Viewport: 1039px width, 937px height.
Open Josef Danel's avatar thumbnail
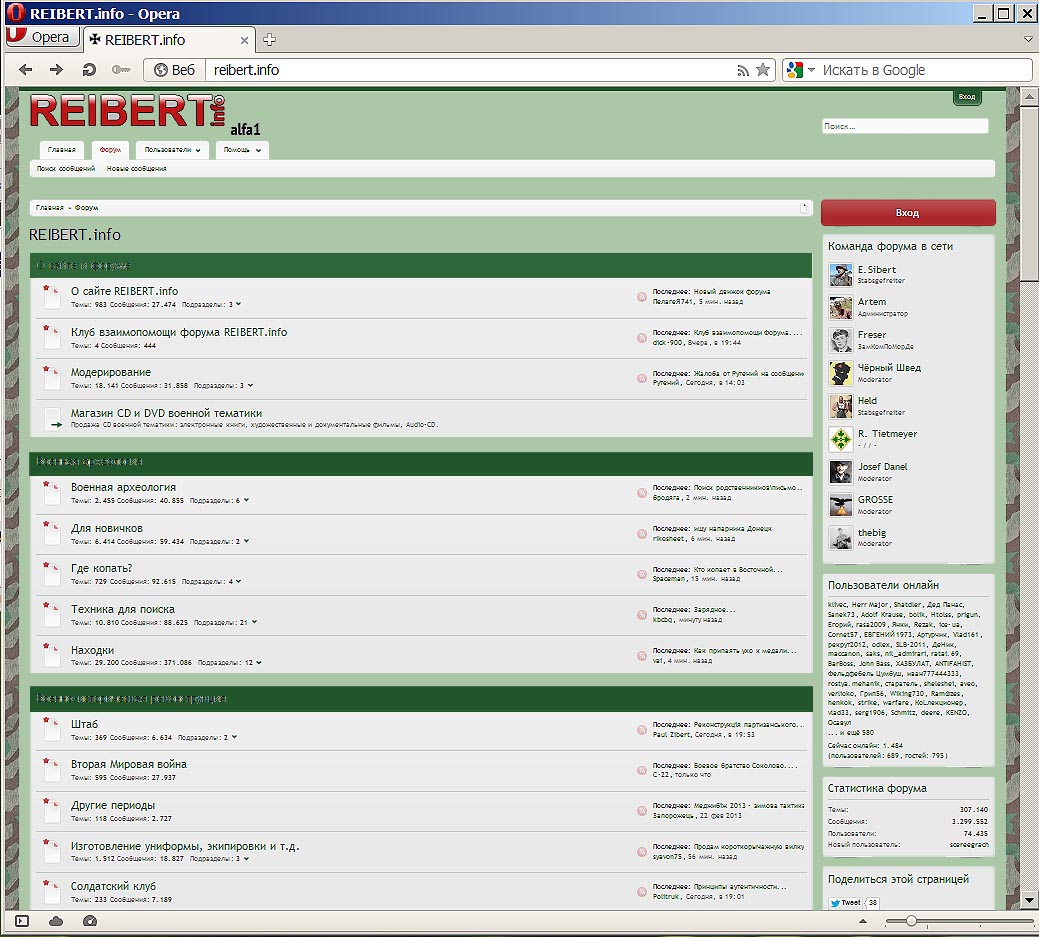pos(841,472)
